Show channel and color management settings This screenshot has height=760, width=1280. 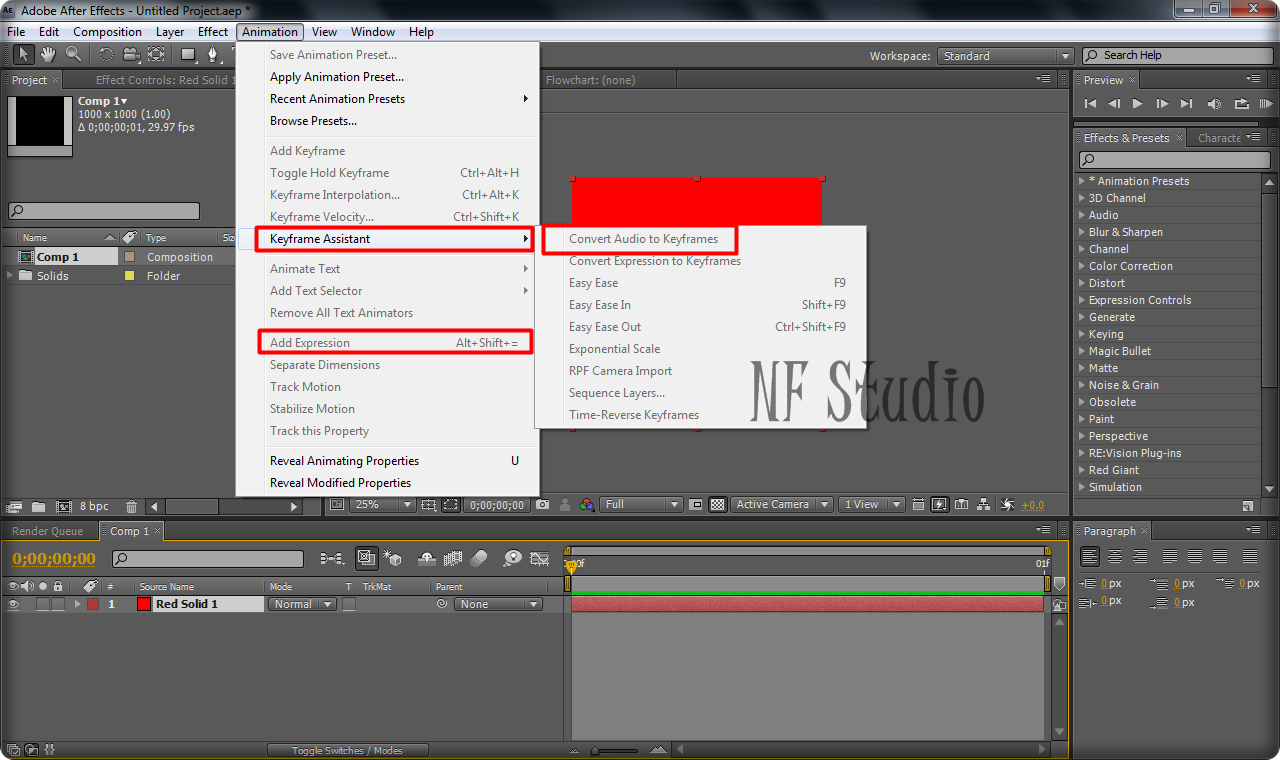pyautogui.click(x=587, y=505)
